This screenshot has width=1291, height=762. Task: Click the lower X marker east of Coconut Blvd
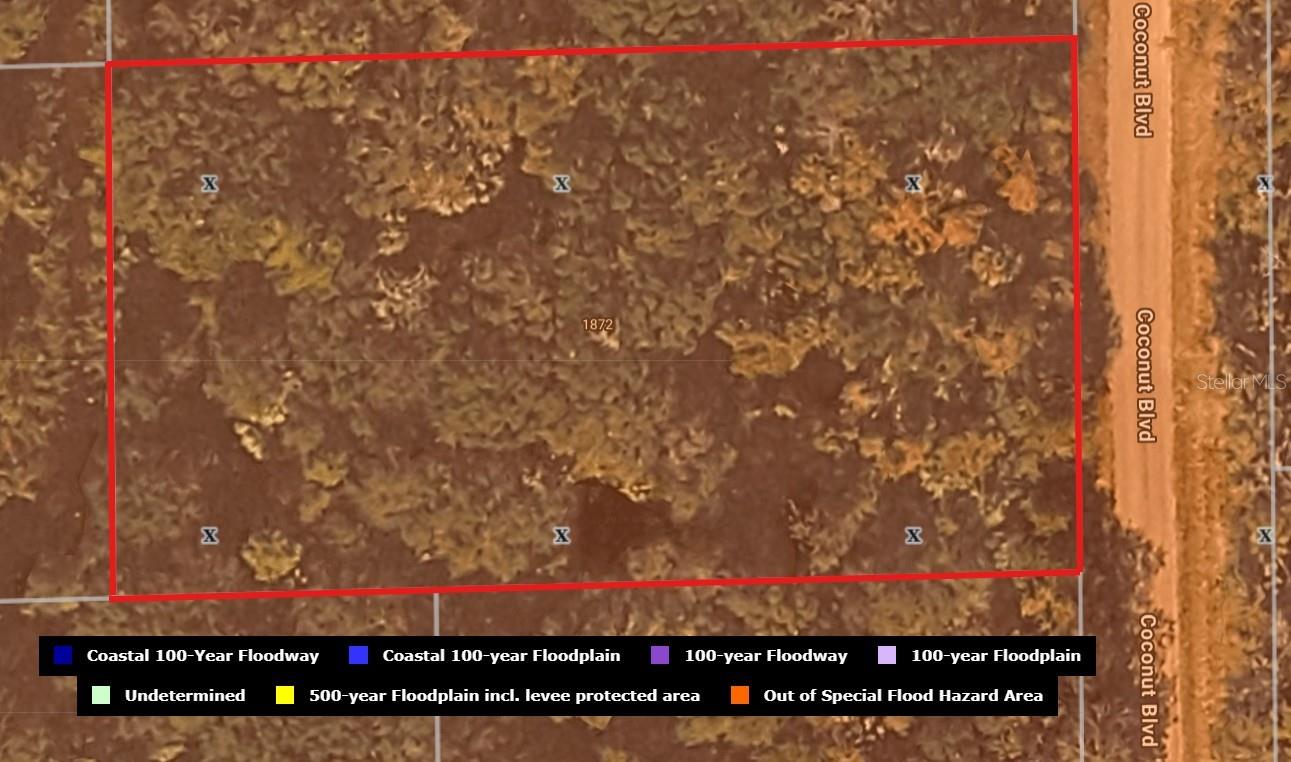[x=1265, y=536]
